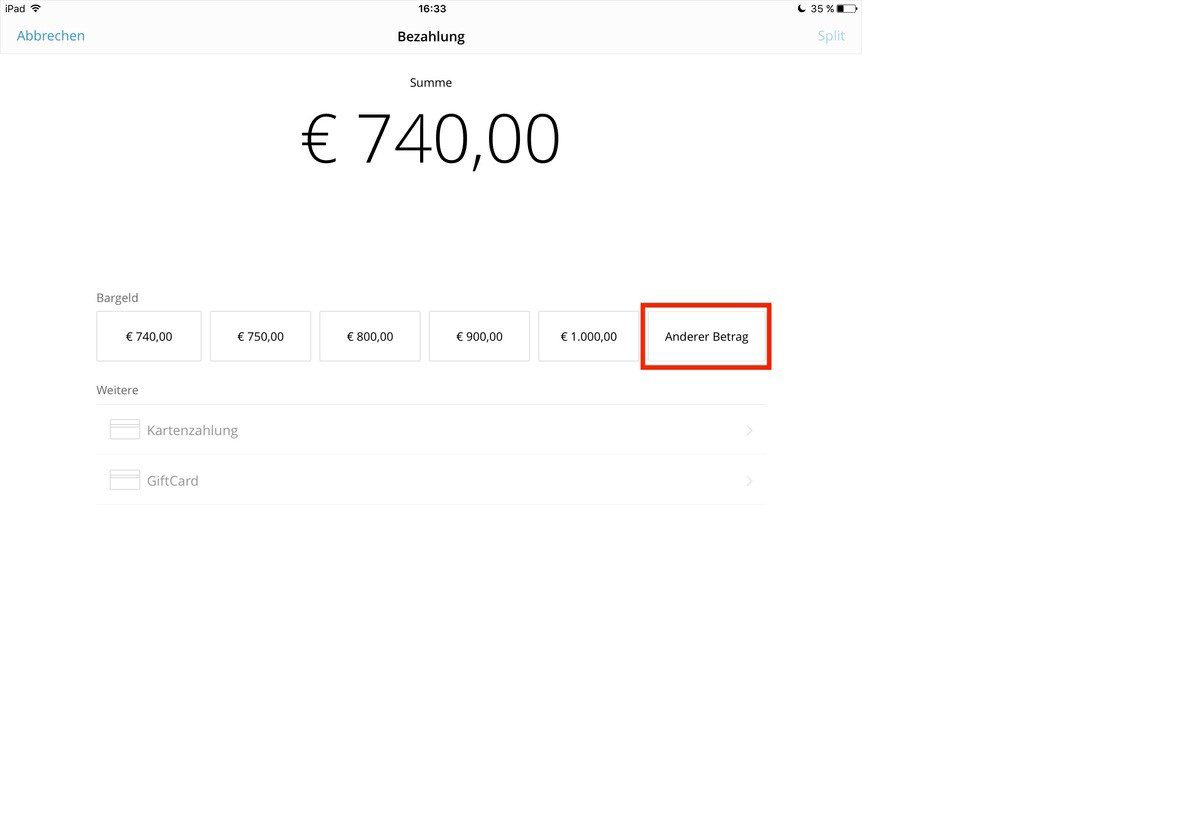Expand the GiftCard chevron arrow
1180x831 pixels.
click(x=749, y=481)
